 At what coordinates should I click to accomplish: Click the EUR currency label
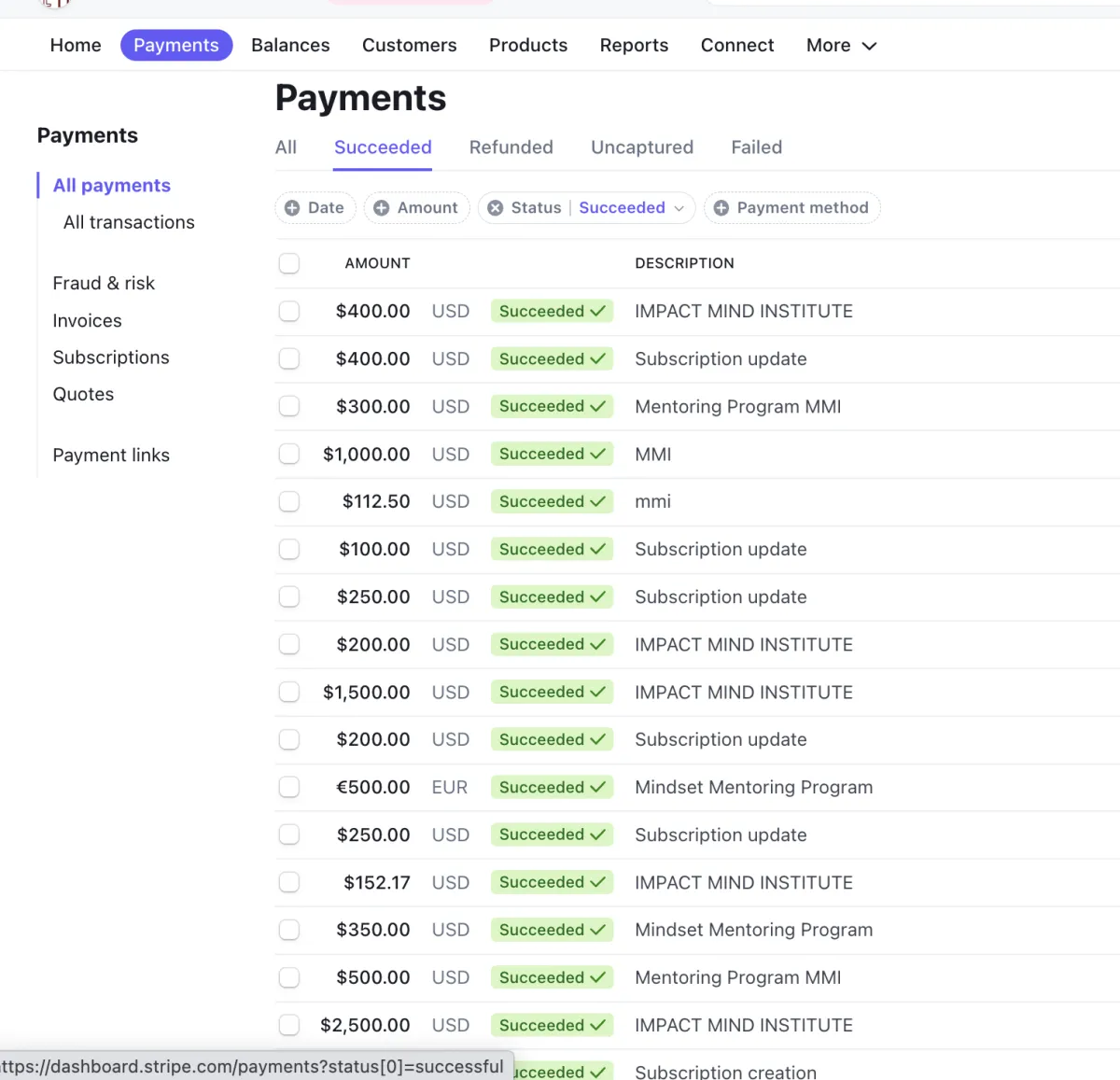click(x=450, y=787)
